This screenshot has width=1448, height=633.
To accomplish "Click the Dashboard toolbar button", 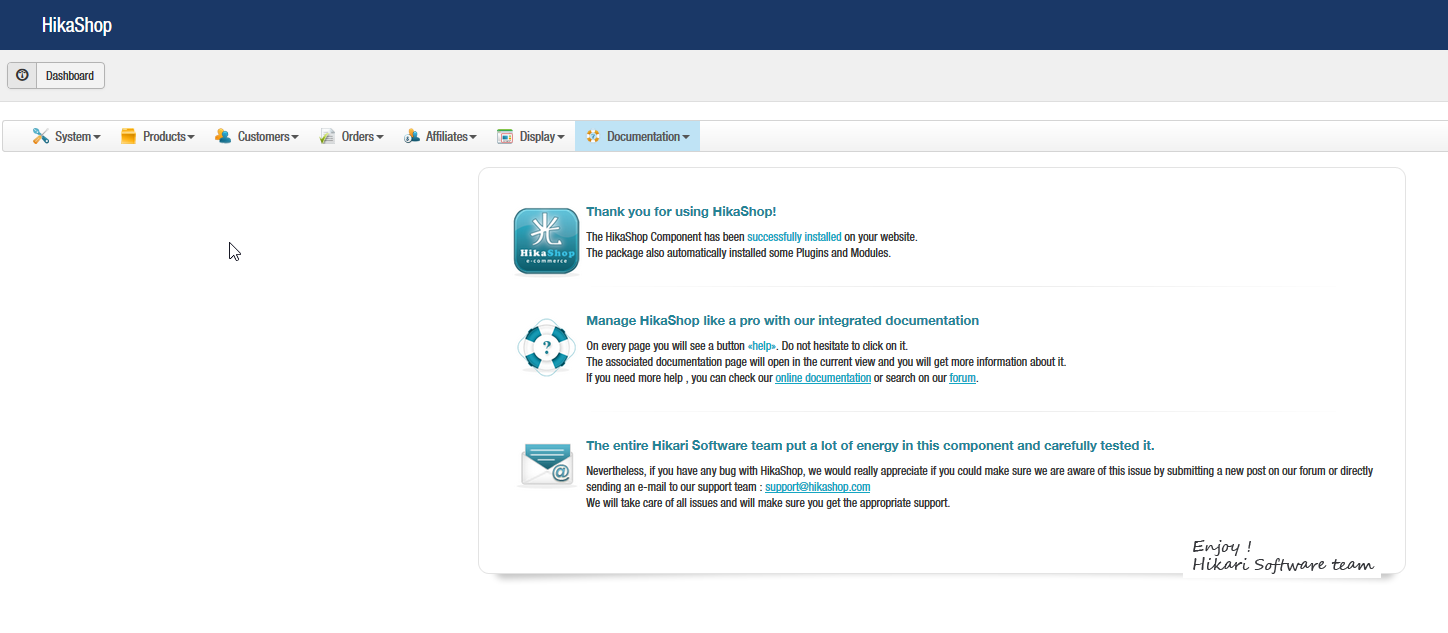I will pyautogui.click(x=56, y=76).
